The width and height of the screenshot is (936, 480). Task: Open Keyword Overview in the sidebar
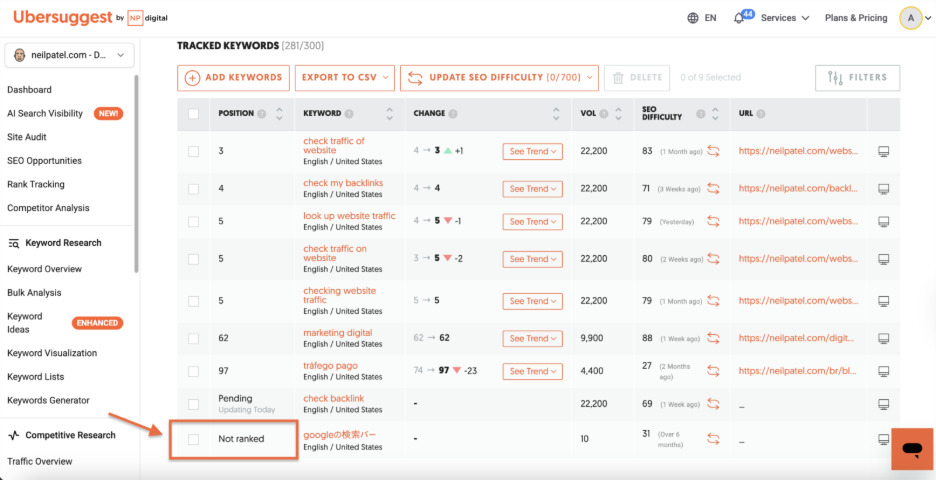(x=45, y=269)
